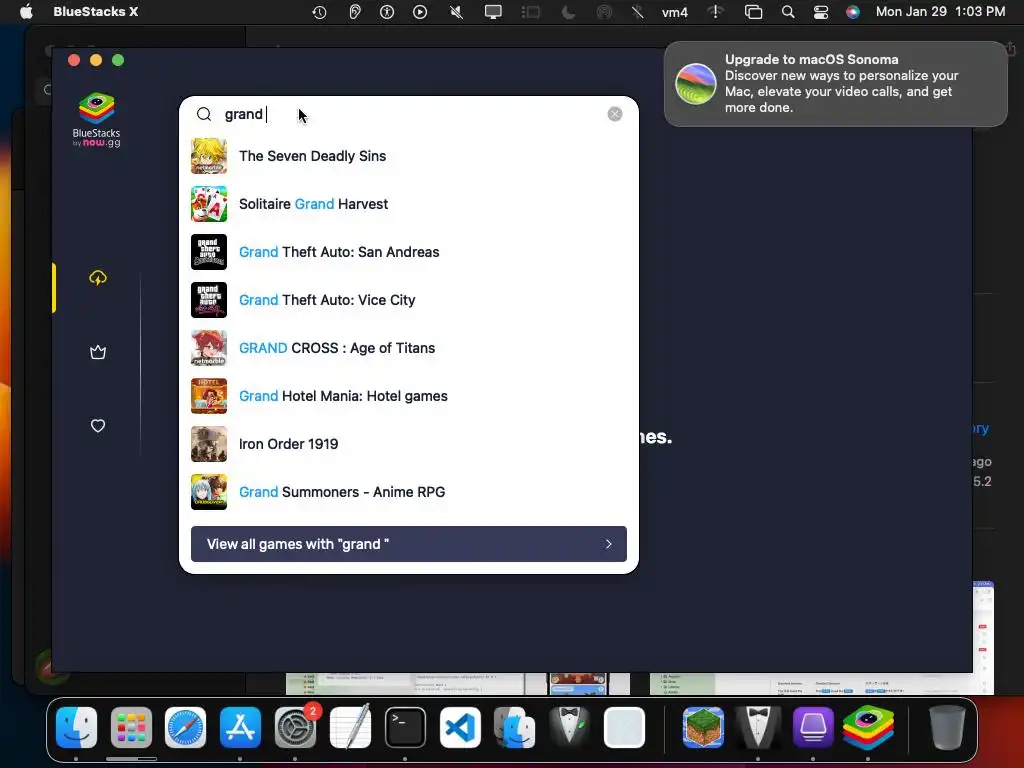Select Solitaire Grand Harvest game icon
This screenshot has width=1024, height=768.
tap(209, 204)
